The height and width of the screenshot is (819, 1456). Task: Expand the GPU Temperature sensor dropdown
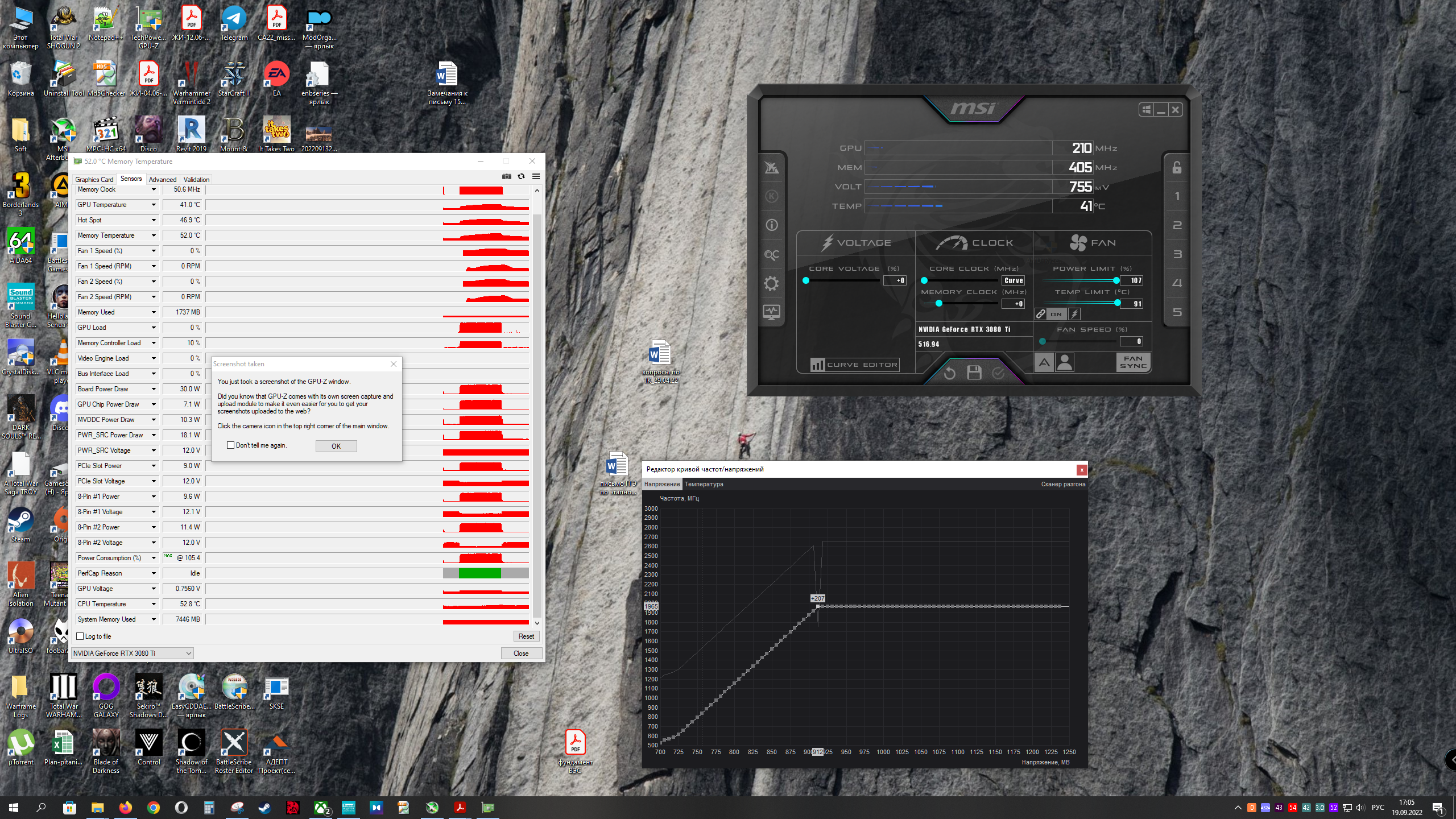154,205
